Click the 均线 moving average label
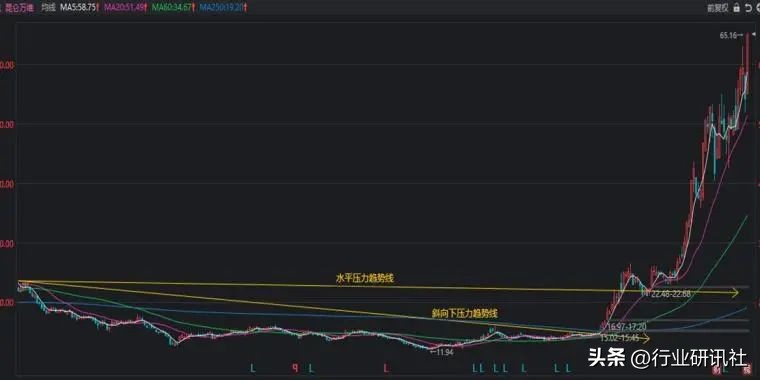This screenshot has width=760, height=380. (48, 8)
